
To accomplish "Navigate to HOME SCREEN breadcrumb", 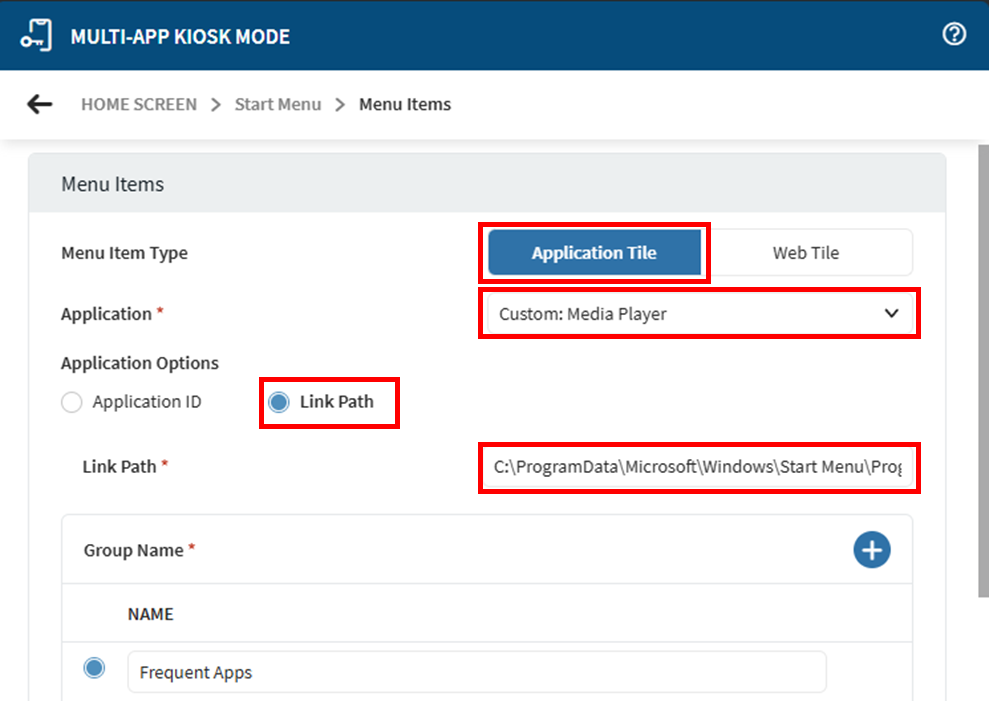I will click(x=139, y=104).
